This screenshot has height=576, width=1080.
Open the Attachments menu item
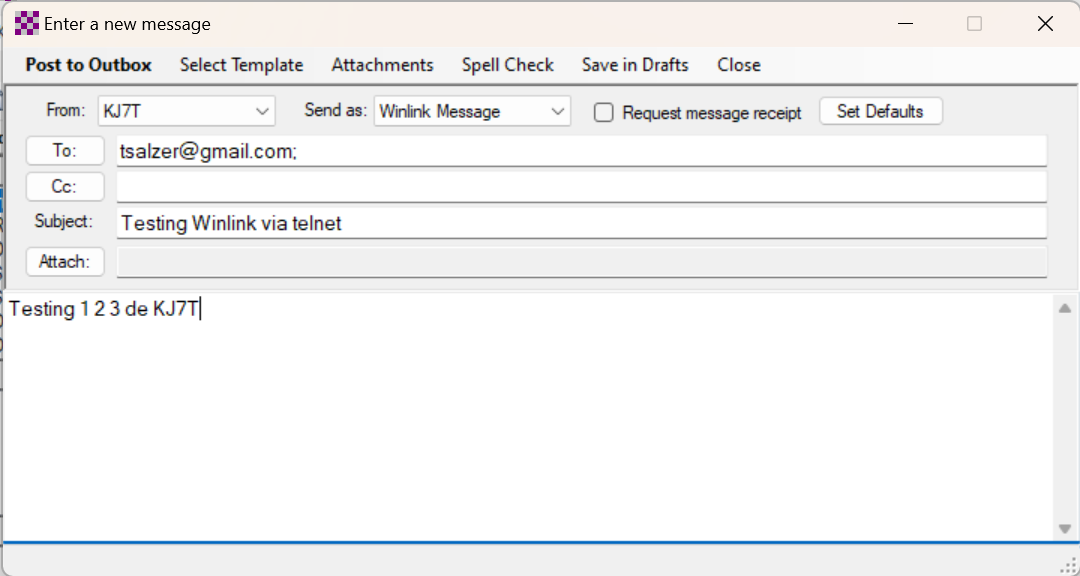coord(382,65)
